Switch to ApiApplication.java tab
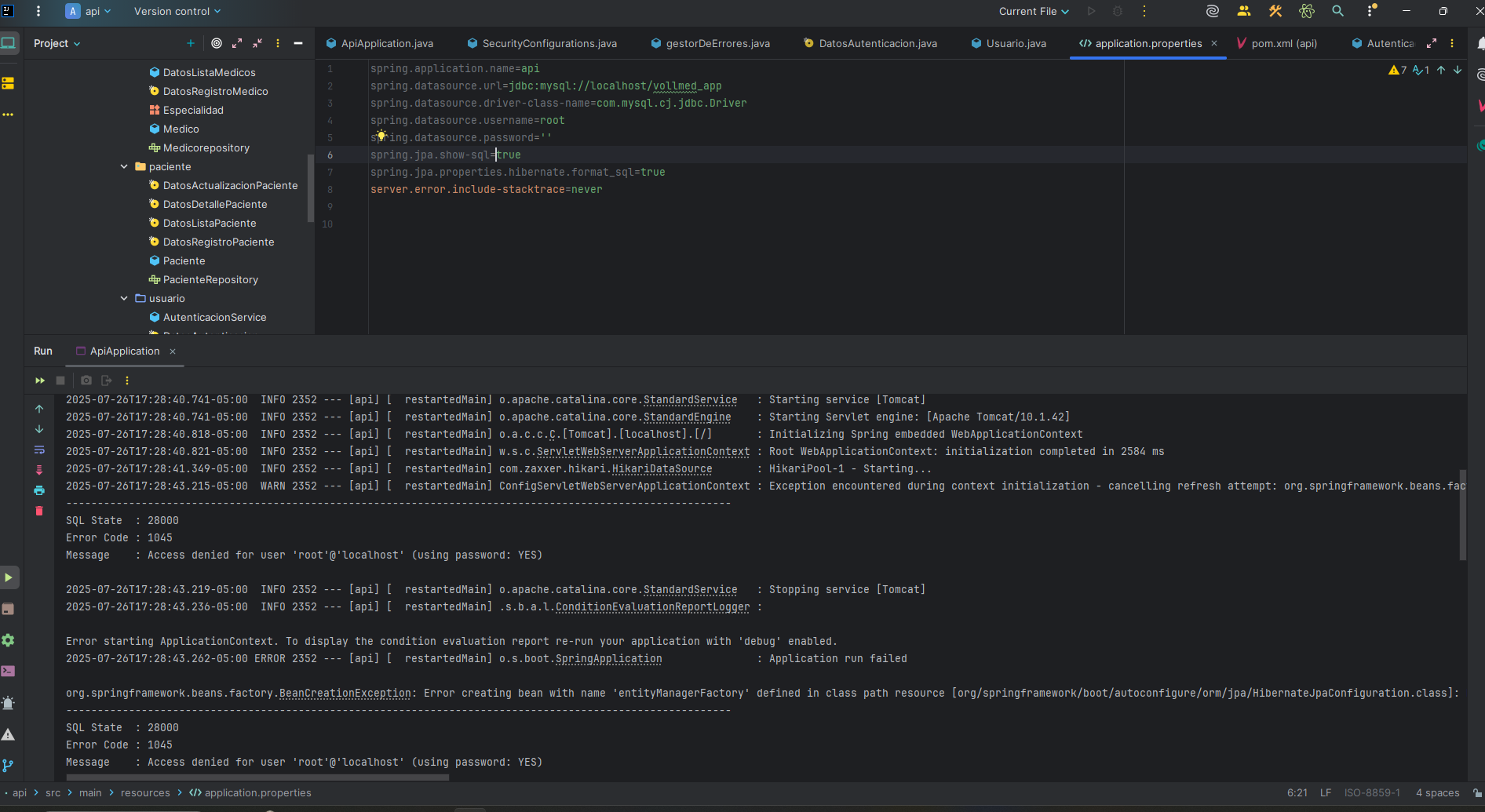 [x=380, y=43]
